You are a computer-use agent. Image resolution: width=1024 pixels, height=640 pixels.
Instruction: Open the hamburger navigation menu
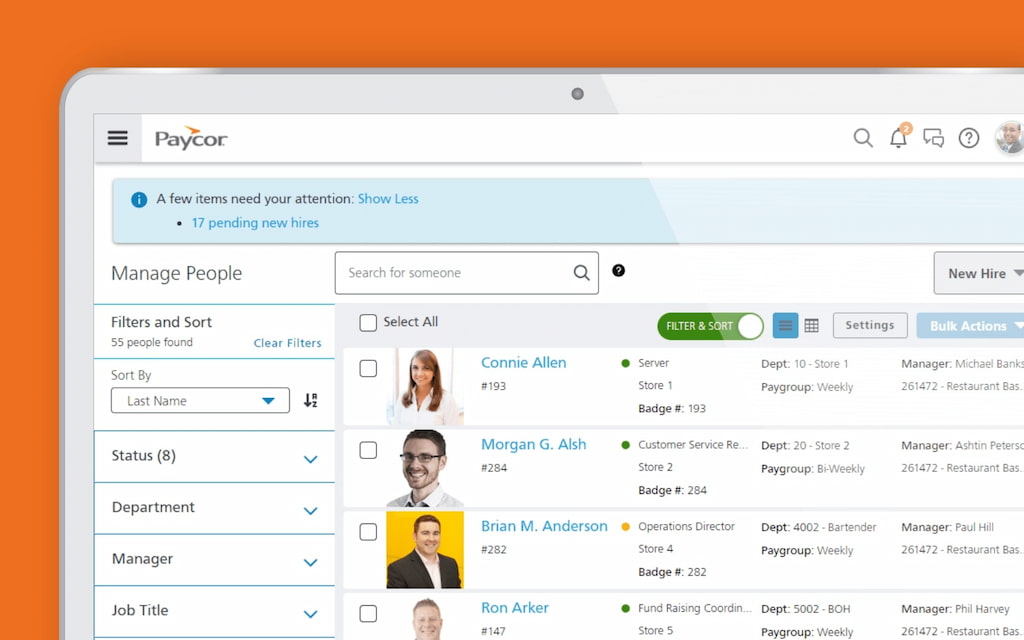point(117,138)
